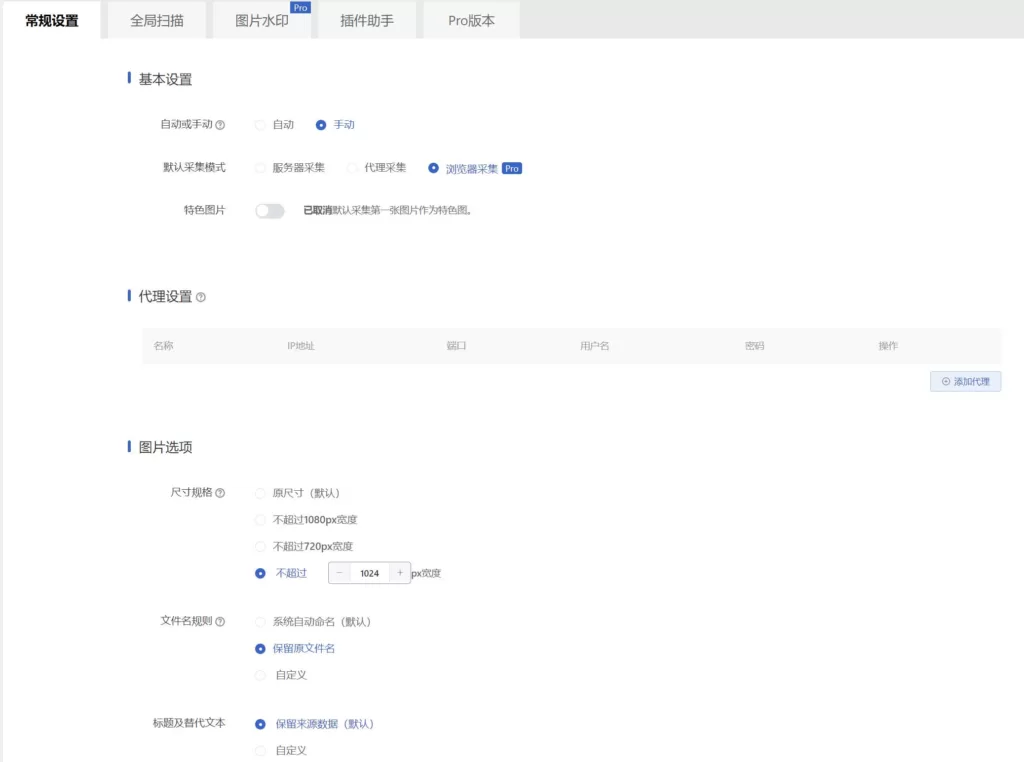The width and height of the screenshot is (1024, 762).
Task: Click help icon next to 尺寸规格
Action: [220, 493]
